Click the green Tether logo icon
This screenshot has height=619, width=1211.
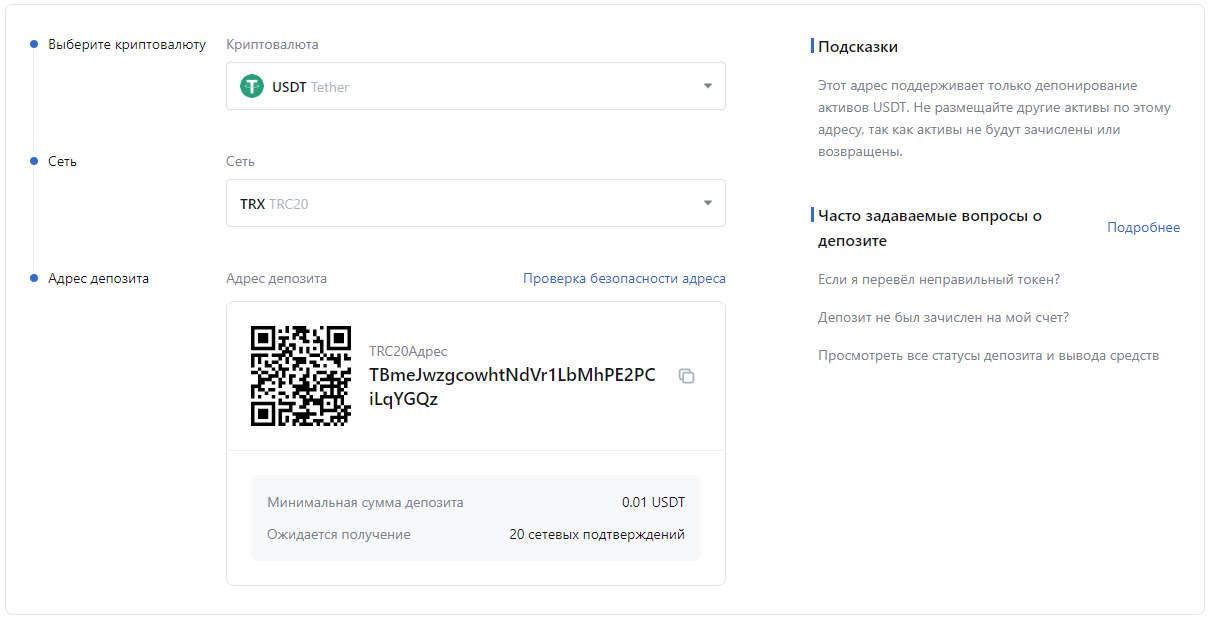point(252,87)
